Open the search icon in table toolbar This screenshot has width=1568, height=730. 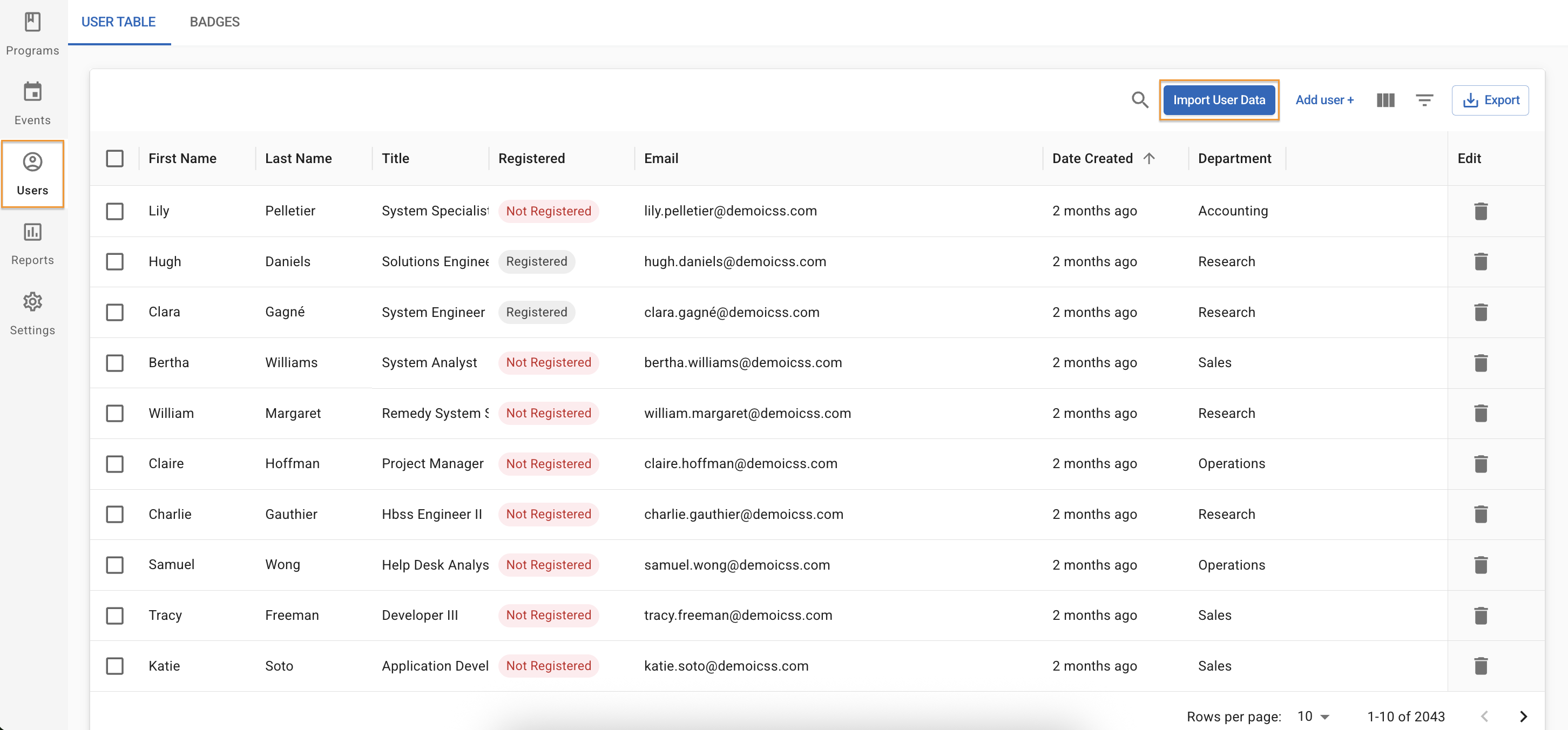point(1139,100)
